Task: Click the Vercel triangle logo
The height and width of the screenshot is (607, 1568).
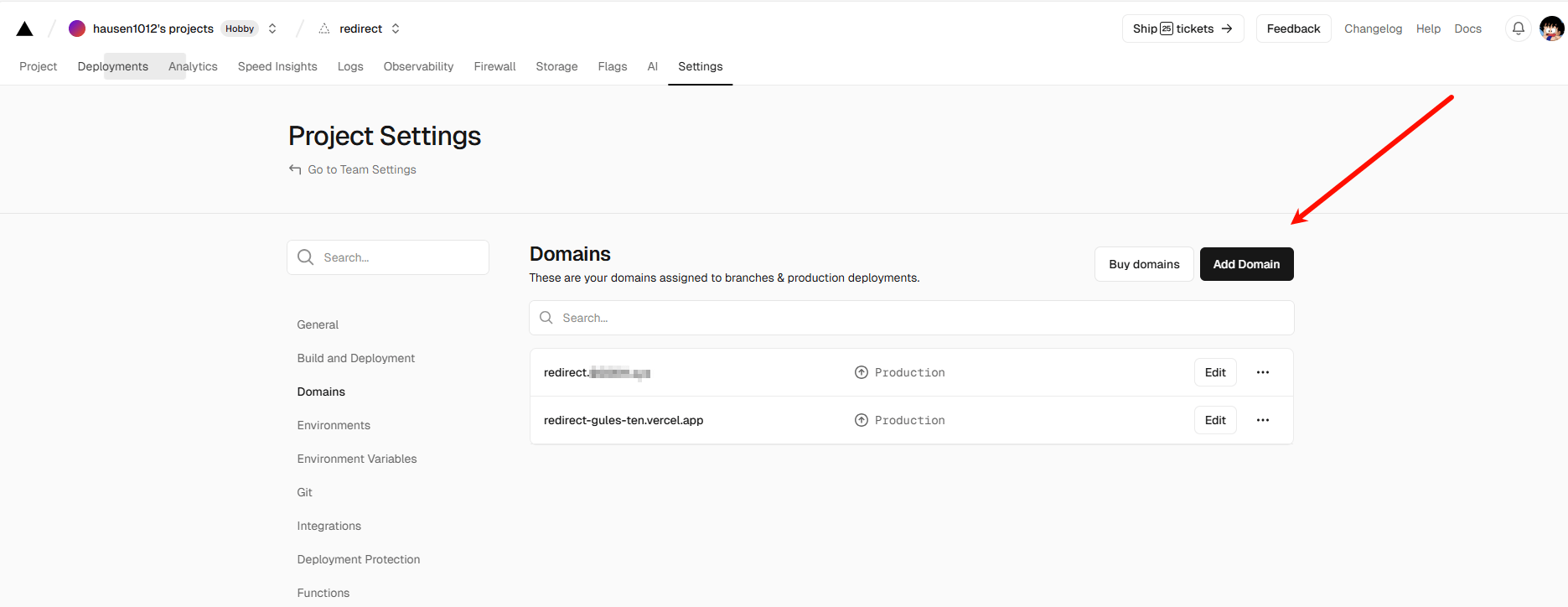Action: point(25,29)
